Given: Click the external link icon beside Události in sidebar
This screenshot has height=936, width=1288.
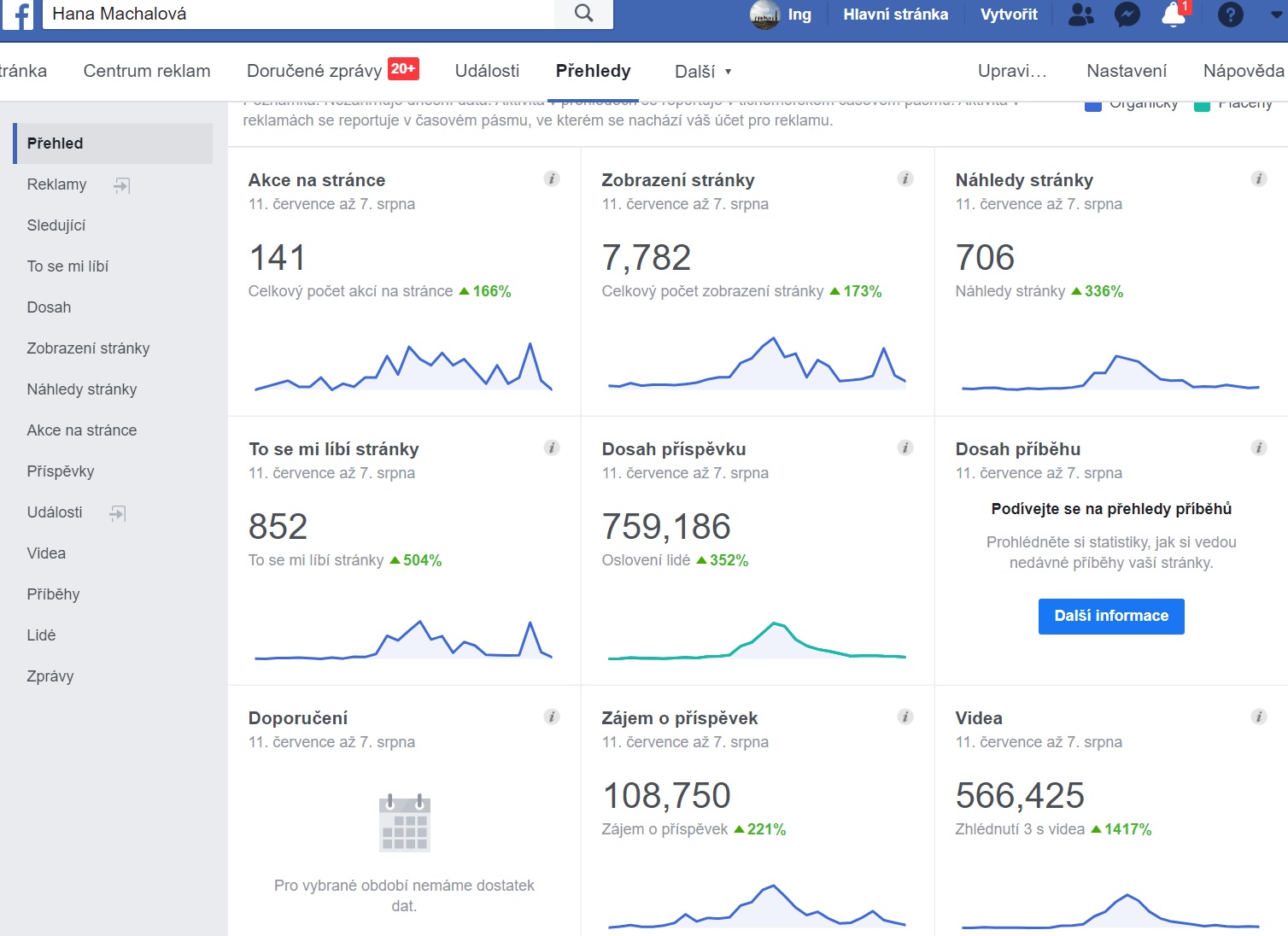Looking at the screenshot, I should [118, 513].
